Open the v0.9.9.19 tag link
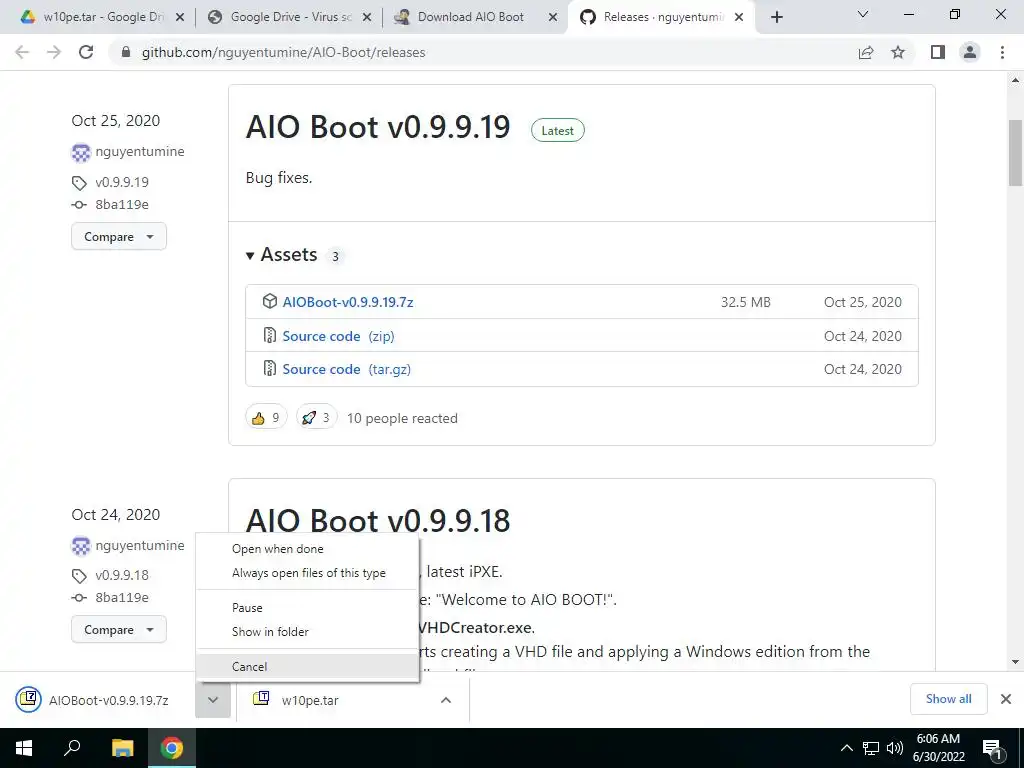1024x768 pixels. point(122,182)
